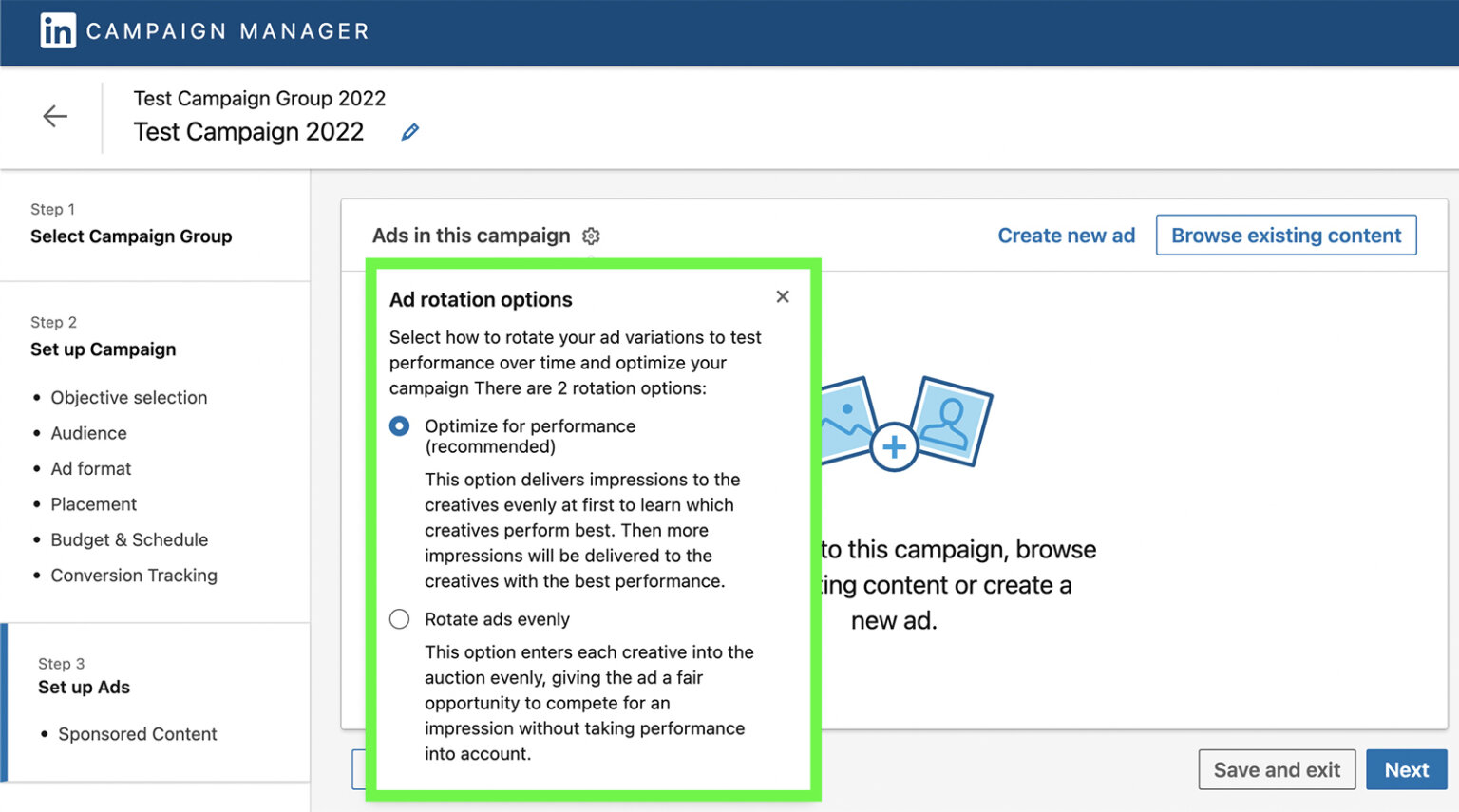Click Browse existing content button
The width and height of the screenshot is (1459, 812).
[1286, 236]
